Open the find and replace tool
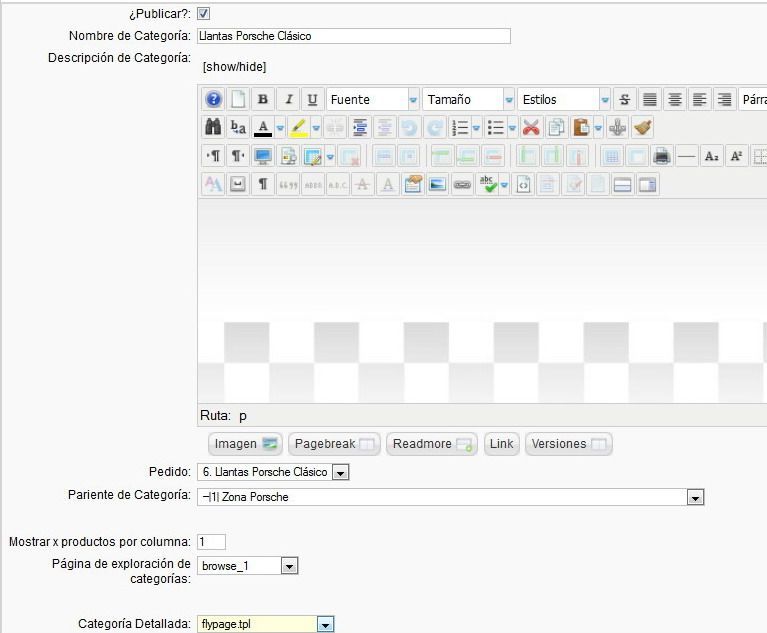This screenshot has height=633, width=767. click(238, 128)
